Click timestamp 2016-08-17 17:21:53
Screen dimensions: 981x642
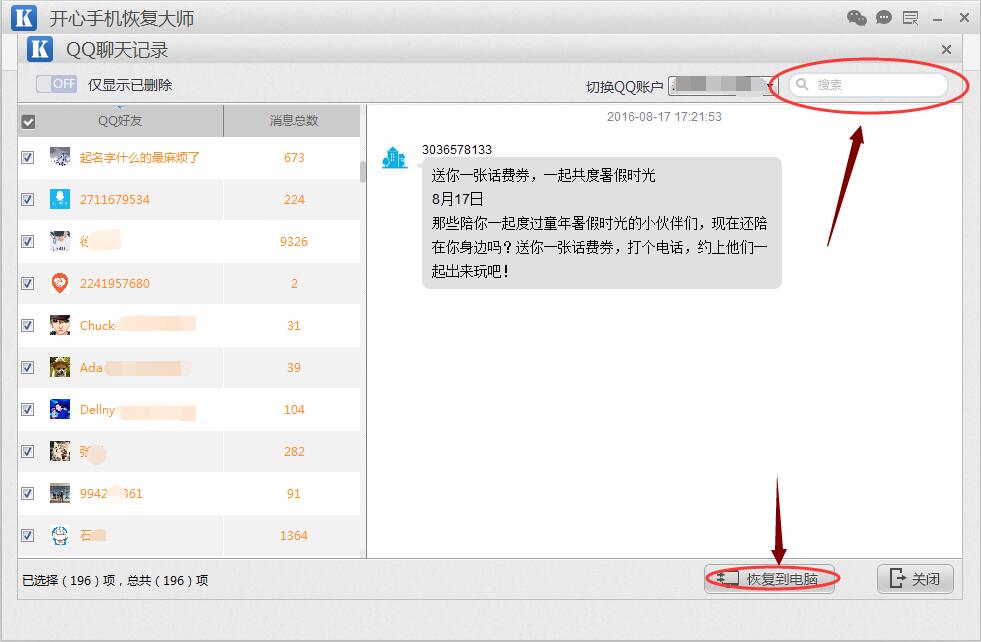click(x=664, y=117)
